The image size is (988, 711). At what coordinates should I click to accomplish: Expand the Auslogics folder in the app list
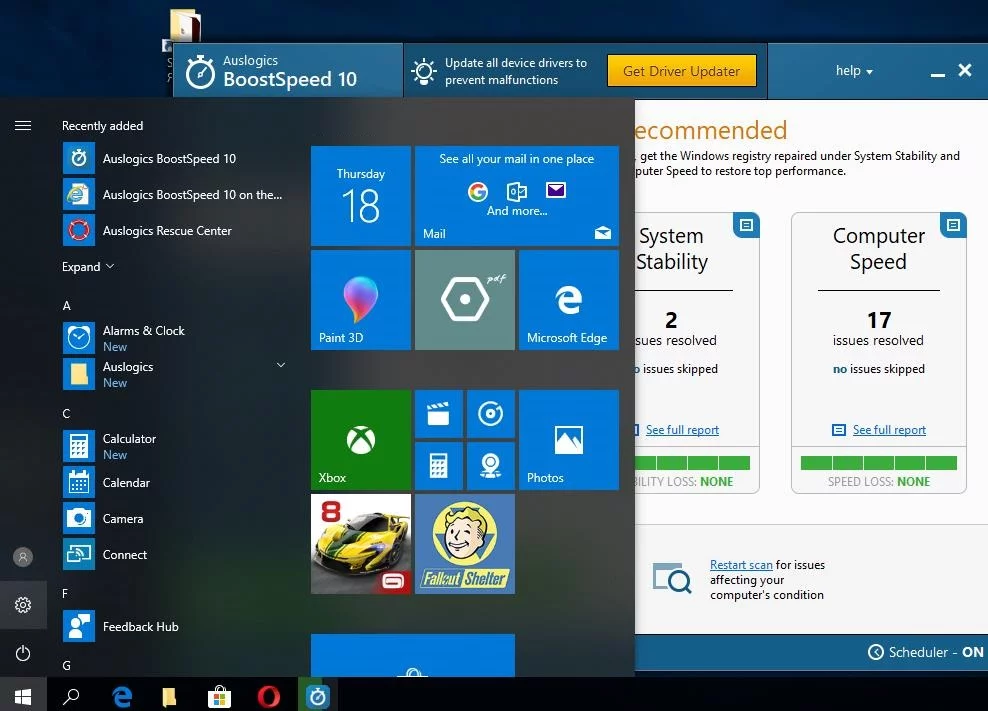281,366
